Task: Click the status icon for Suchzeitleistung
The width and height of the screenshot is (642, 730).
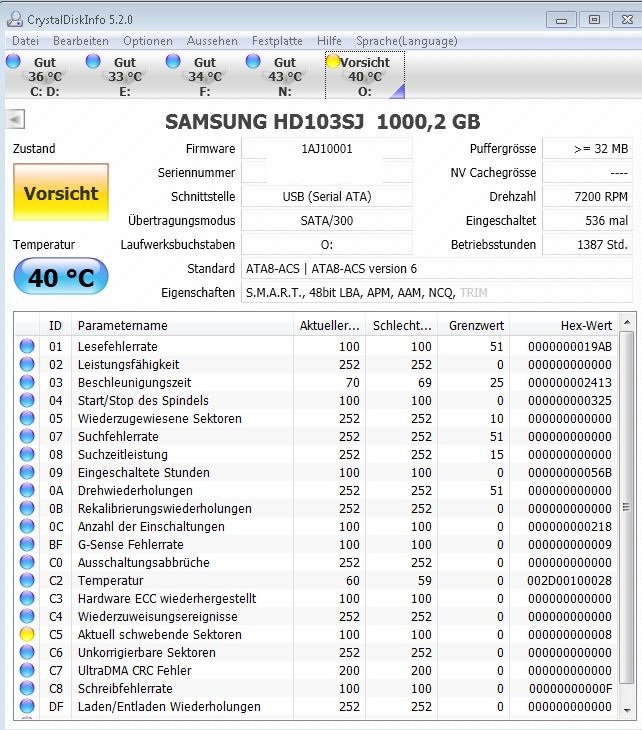Action: [27, 454]
